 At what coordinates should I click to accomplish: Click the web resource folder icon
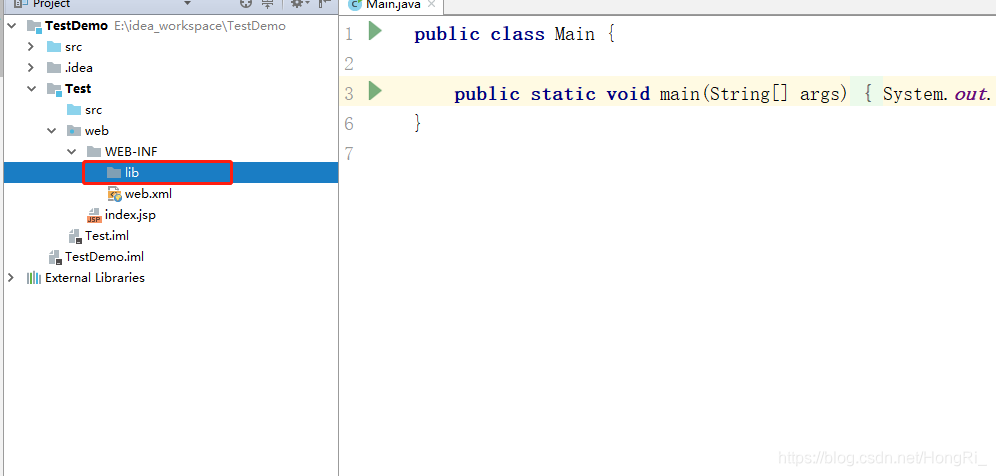[x=74, y=131]
